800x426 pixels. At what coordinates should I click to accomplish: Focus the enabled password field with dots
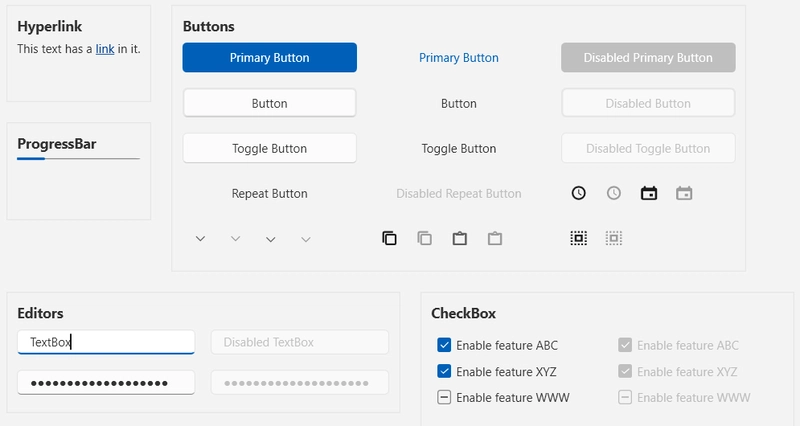(105, 382)
